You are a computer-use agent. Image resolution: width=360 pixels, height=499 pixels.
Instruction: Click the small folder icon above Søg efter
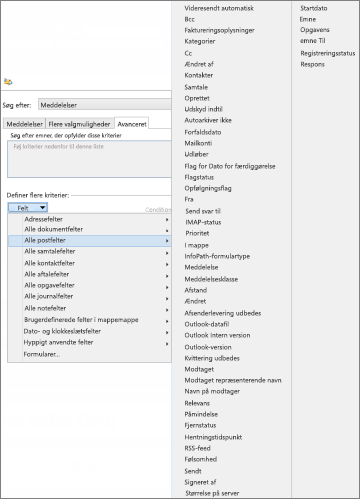[x=8, y=81]
